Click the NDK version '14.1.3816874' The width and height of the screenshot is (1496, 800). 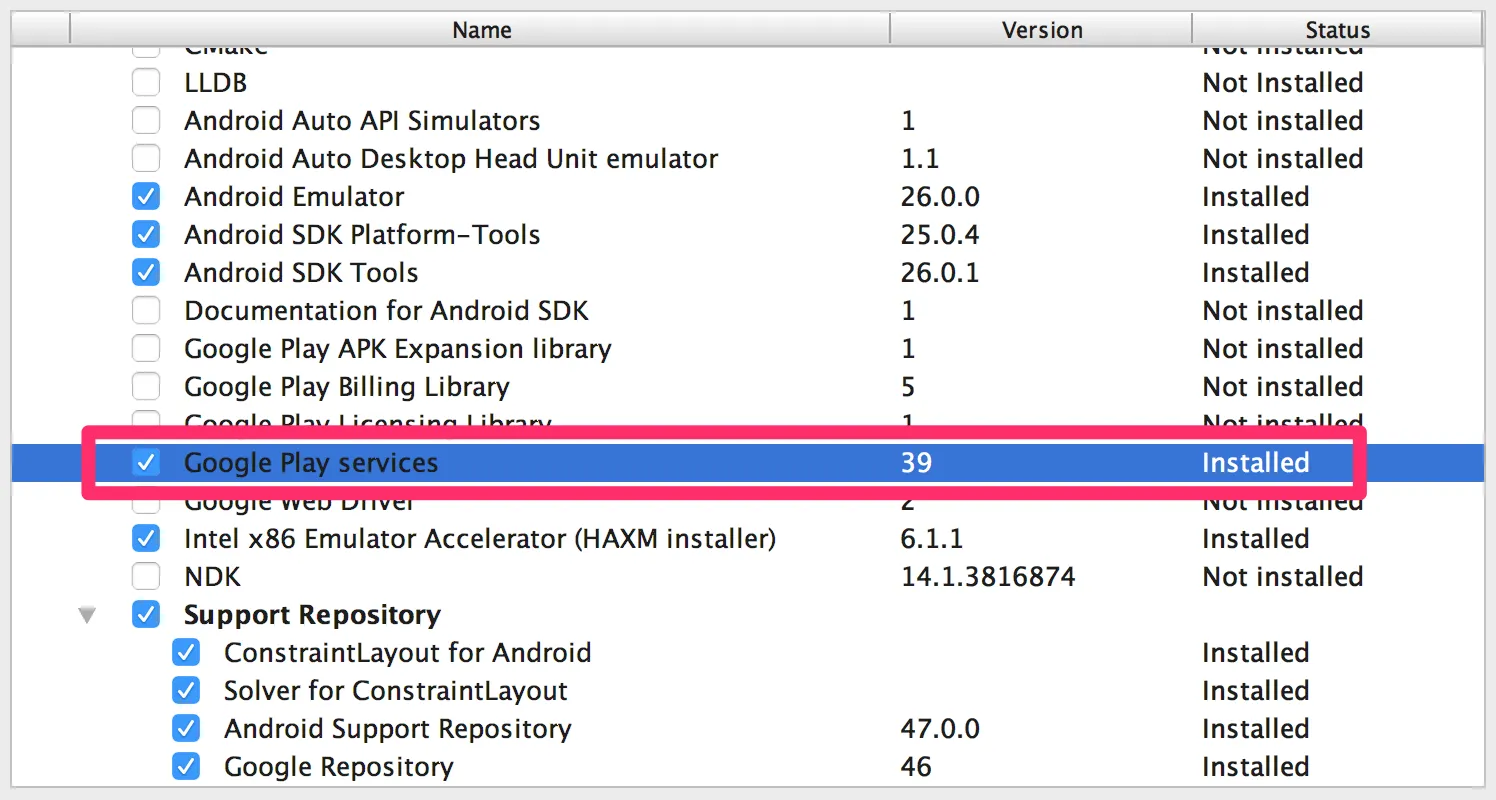pyautogui.click(x=988, y=577)
